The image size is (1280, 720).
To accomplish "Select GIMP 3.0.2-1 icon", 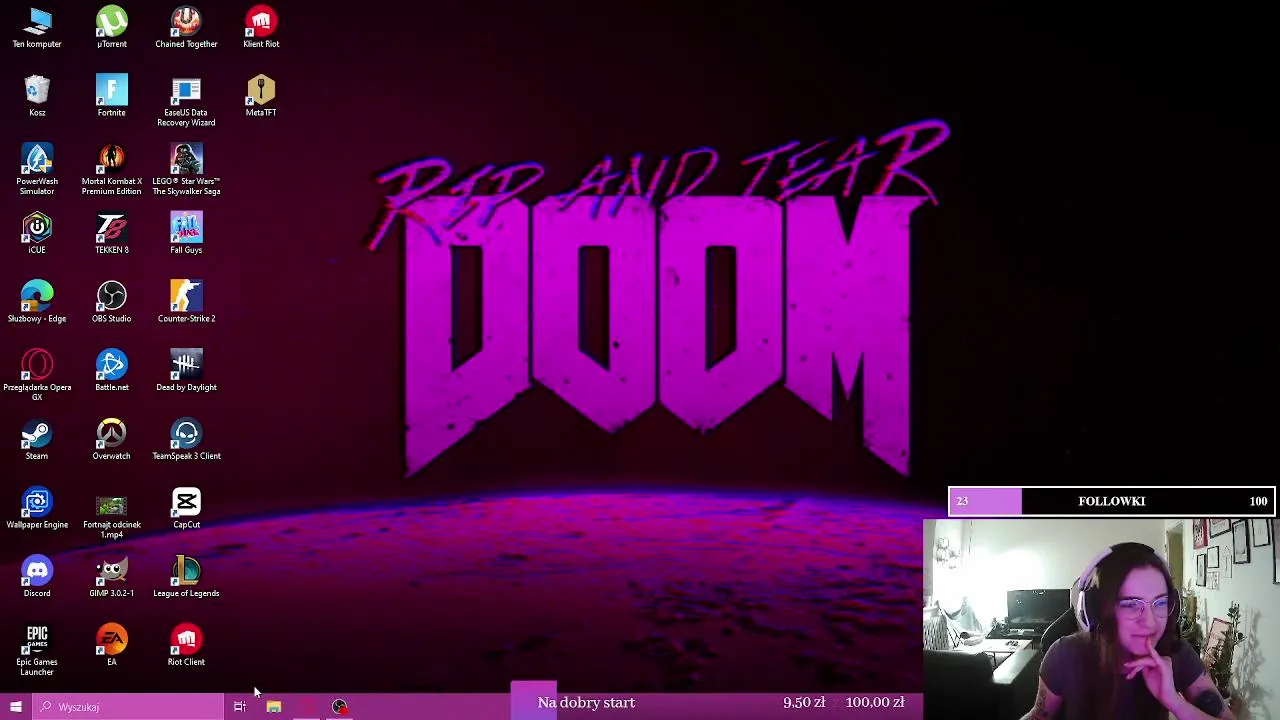I will (111, 577).
